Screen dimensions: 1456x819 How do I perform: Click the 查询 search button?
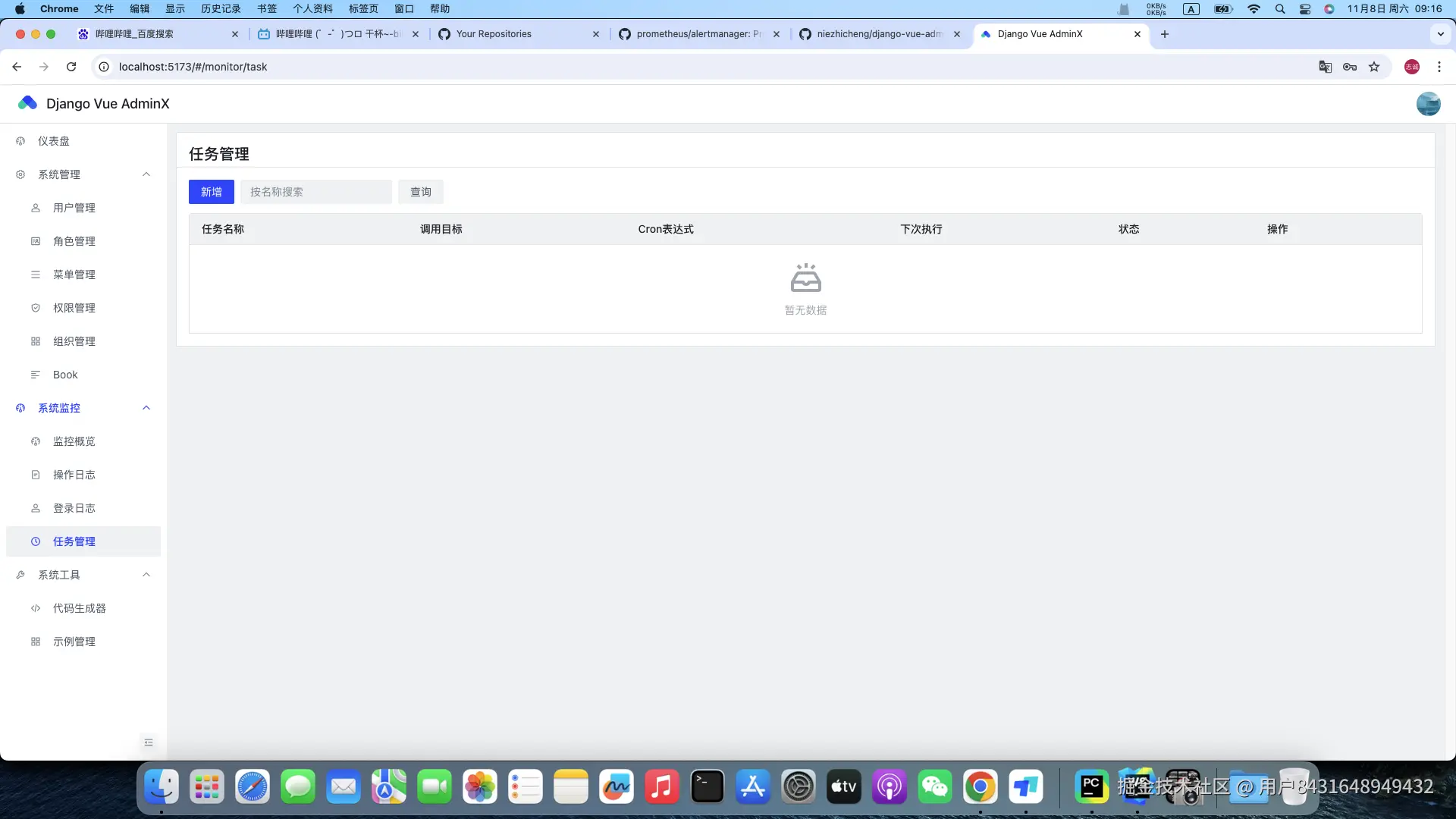click(421, 192)
